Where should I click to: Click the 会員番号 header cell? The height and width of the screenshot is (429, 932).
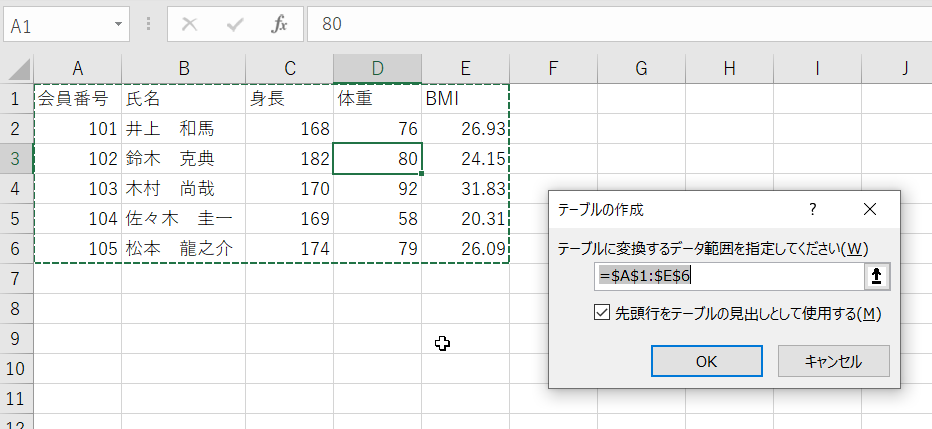78,99
